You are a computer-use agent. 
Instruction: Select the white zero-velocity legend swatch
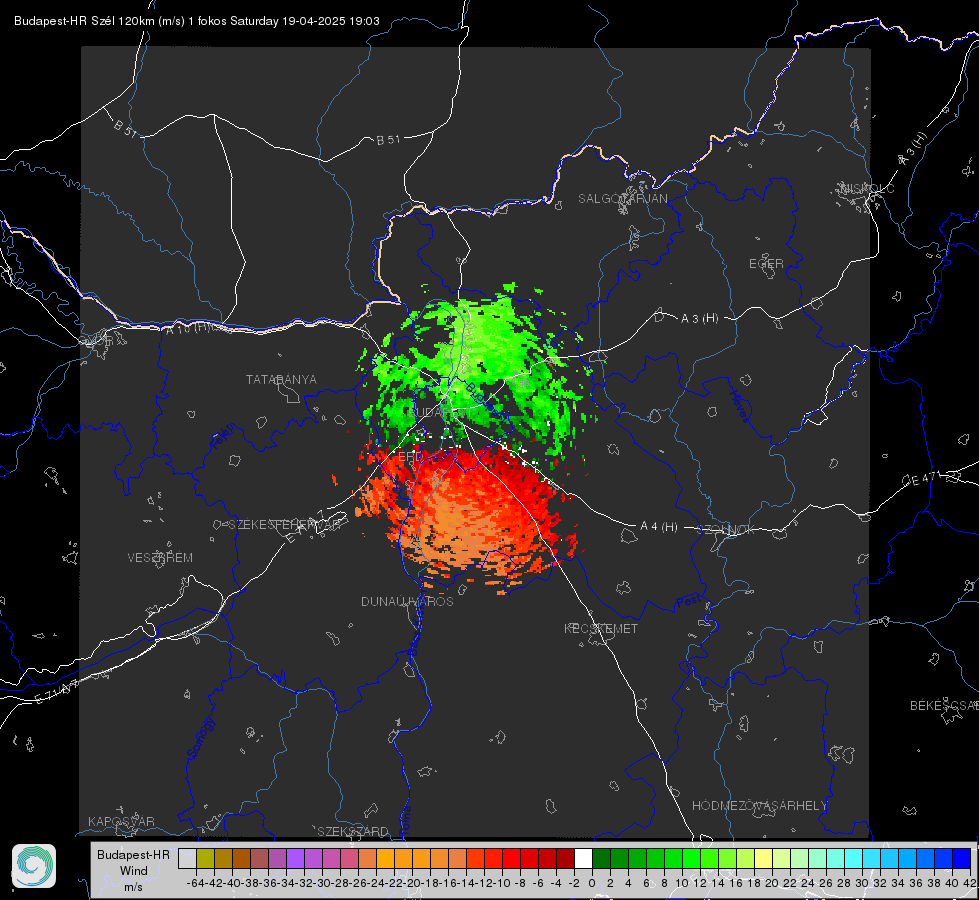click(x=583, y=858)
